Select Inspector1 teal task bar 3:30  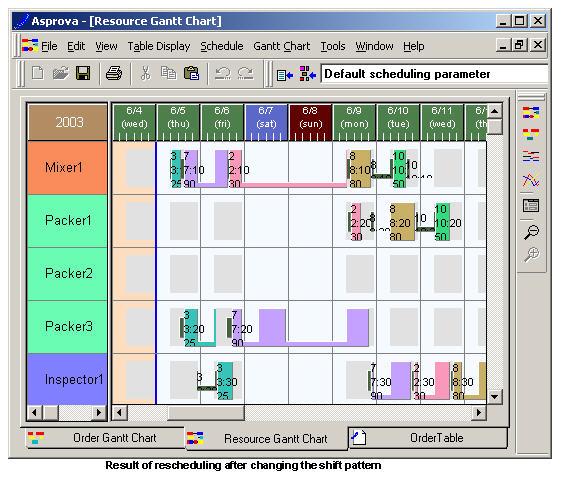225,381
